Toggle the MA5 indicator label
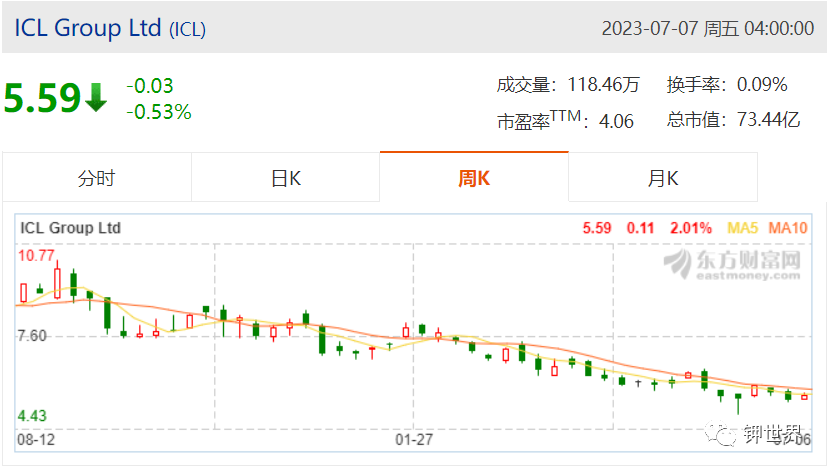Screen dimensions: 829x470 742,228
